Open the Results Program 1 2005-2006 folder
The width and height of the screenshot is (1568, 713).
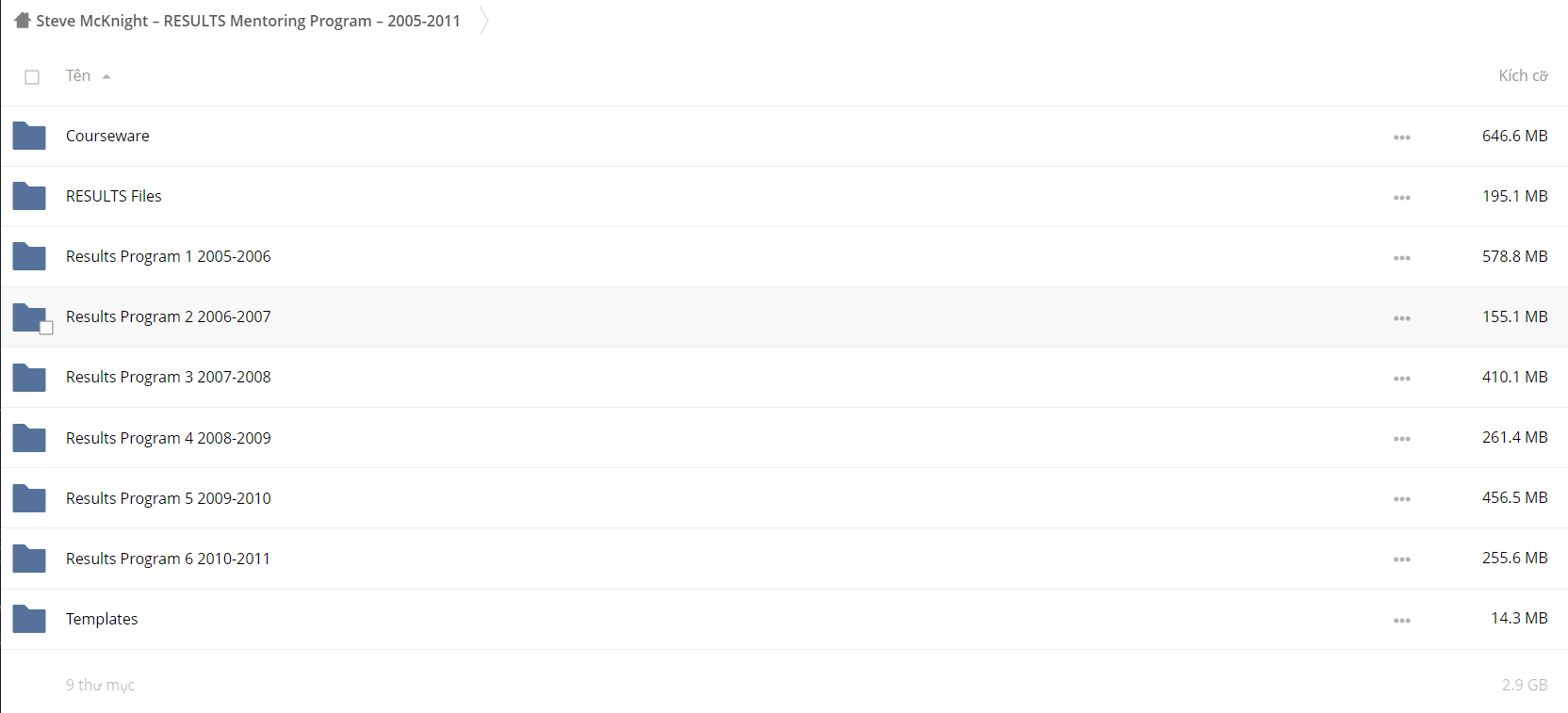click(x=169, y=256)
